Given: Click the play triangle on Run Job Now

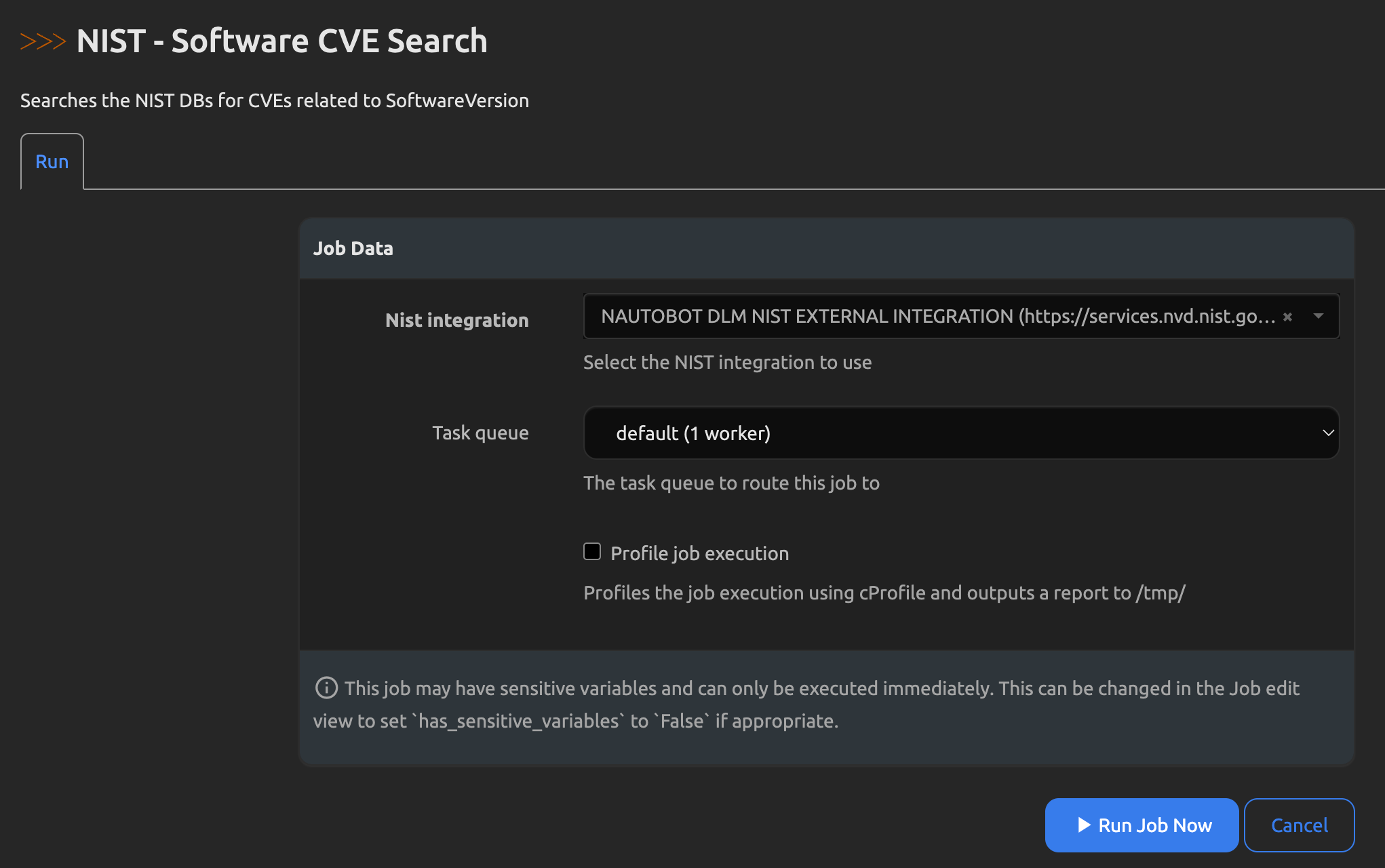Looking at the screenshot, I should coord(1084,825).
